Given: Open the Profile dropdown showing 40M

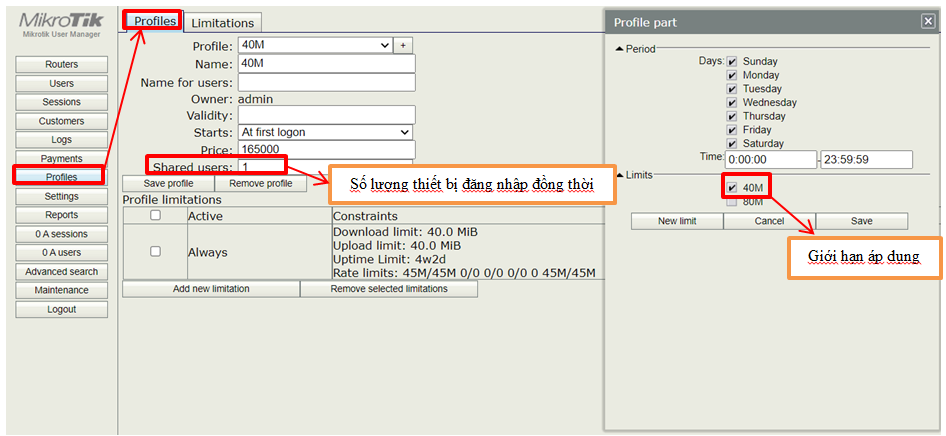Looking at the screenshot, I should (315, 45).
